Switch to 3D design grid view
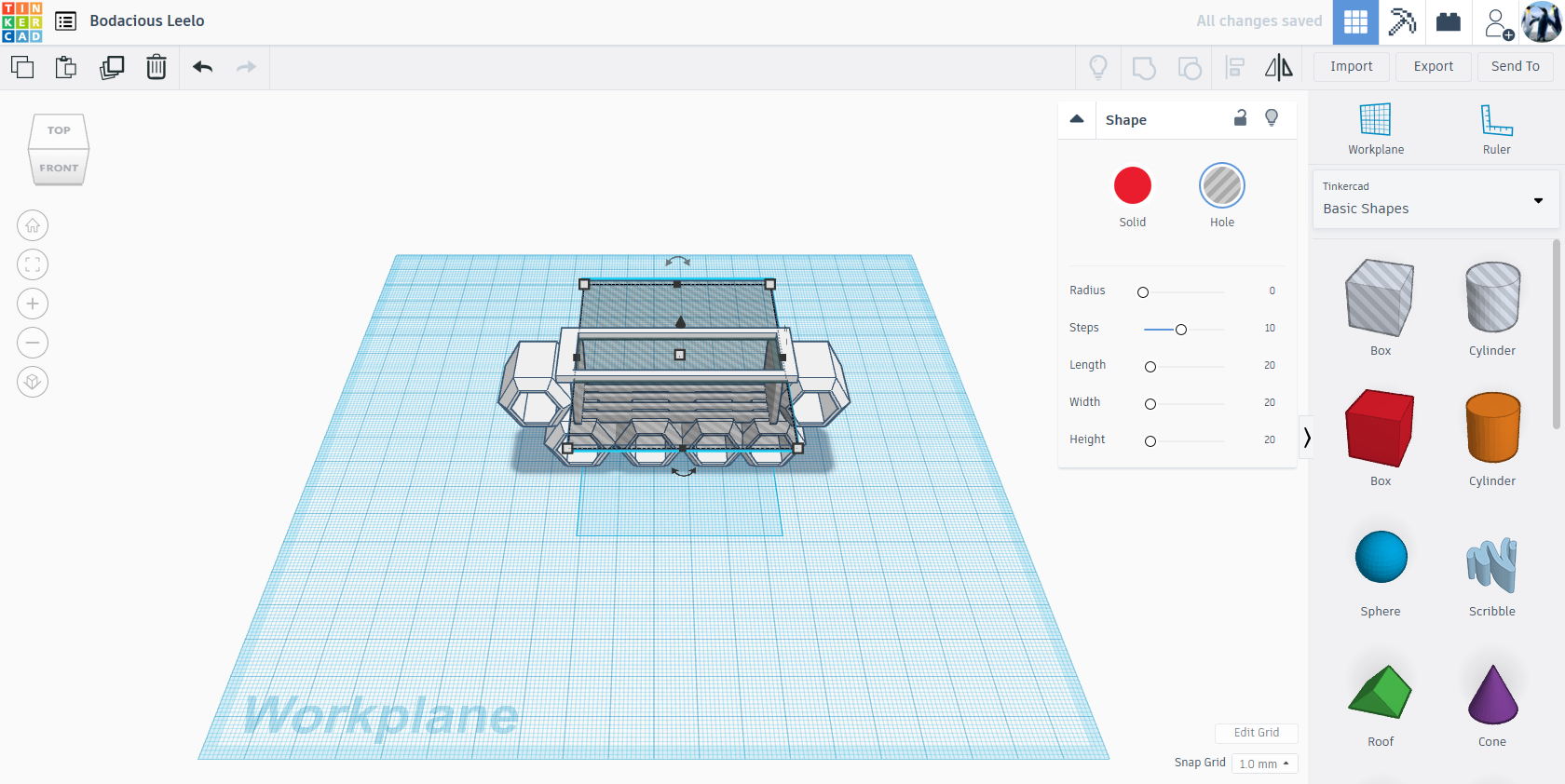Image resolution: width=1565 pixels, height=784 pixels. [x=1355, y=21]
